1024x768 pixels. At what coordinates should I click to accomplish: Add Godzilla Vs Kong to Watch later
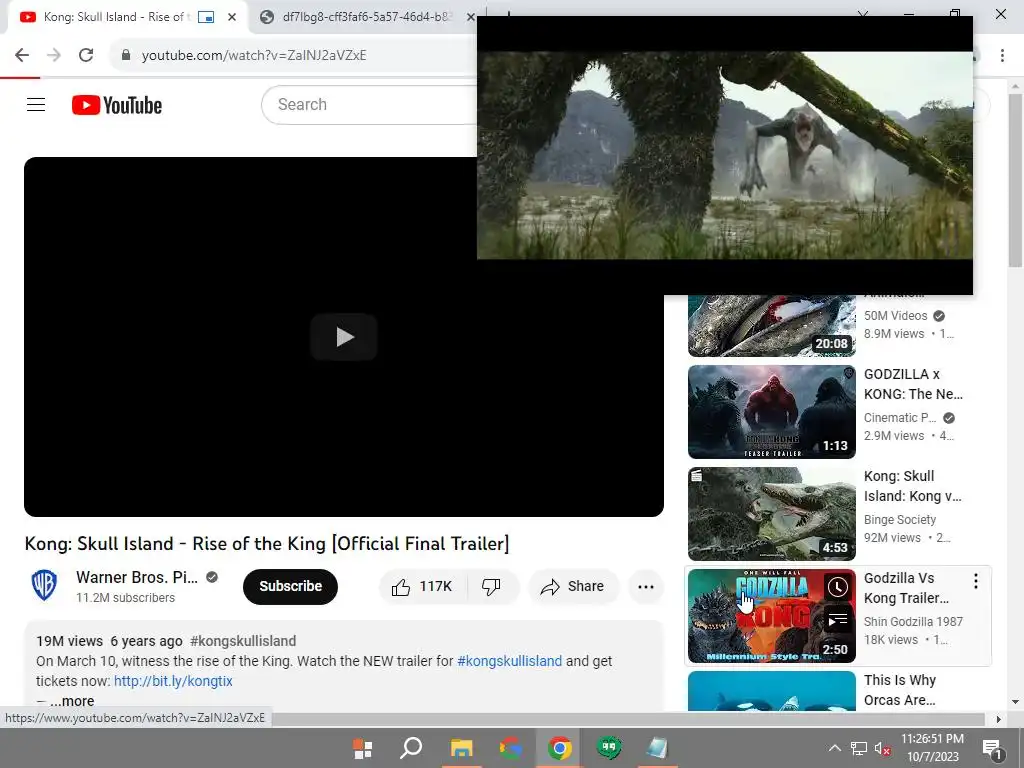click(837, 587)
